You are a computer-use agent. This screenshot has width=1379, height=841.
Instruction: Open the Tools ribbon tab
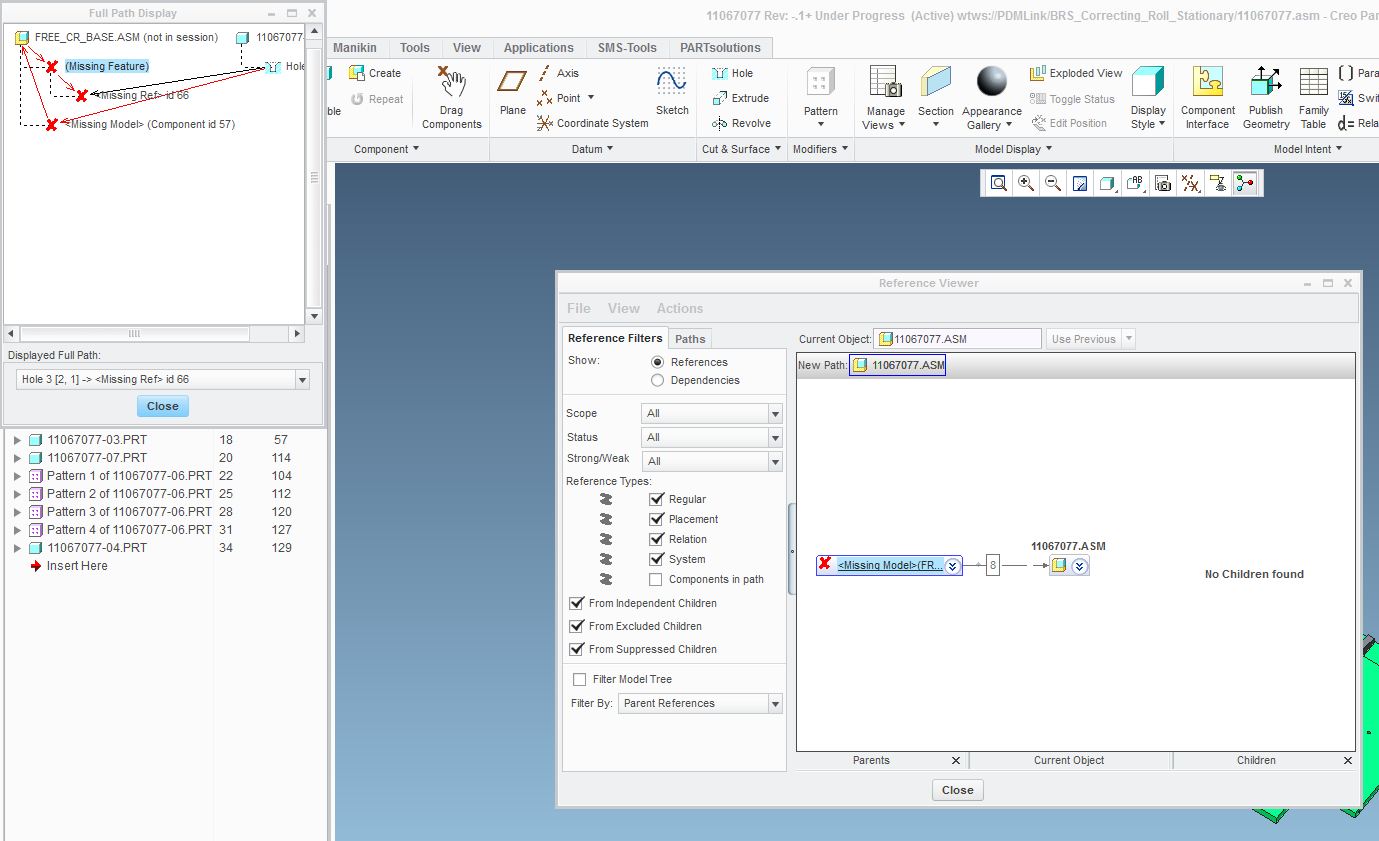pyautogui.click(x=415, y=47)
